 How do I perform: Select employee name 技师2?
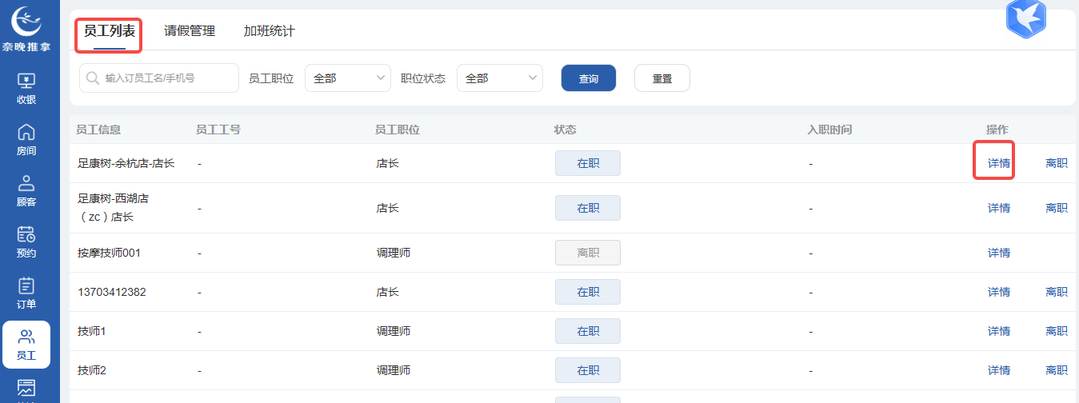pos(92,371)
